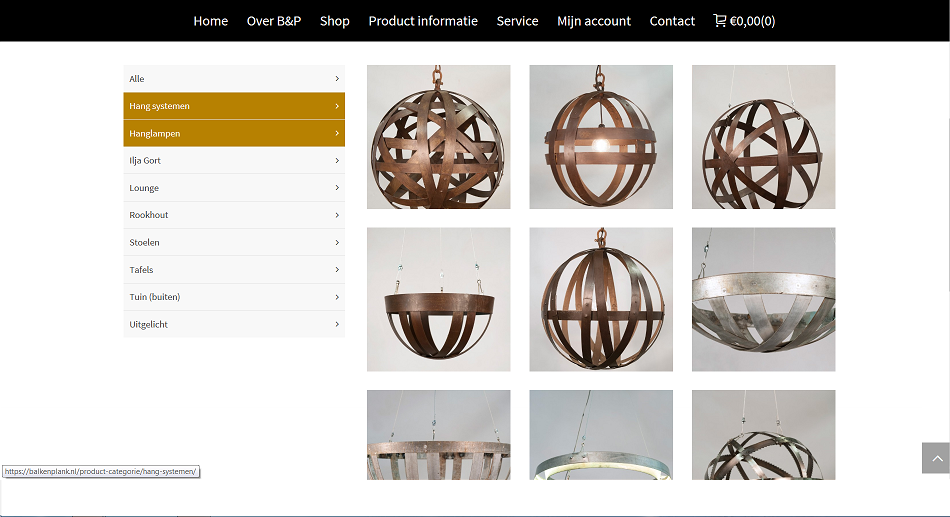Open the silver metal bowl lamp product
The height and width of the screenshot is (517, 950).
pos(763,299)
